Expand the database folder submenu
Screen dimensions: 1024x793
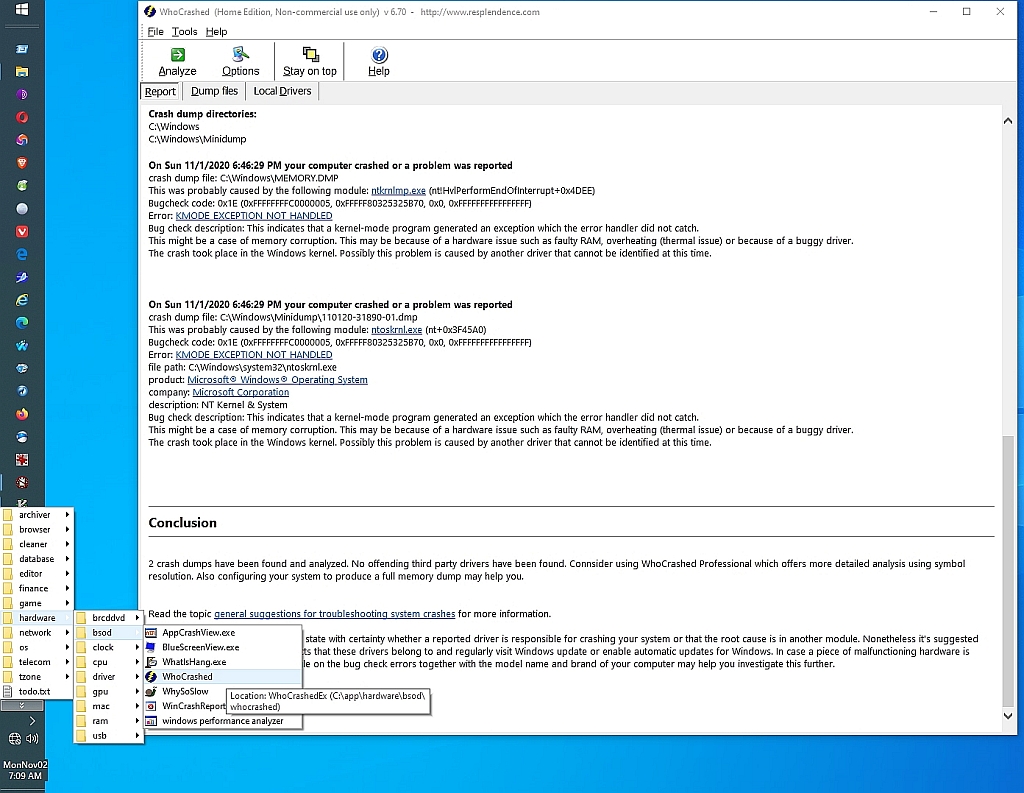[x=37, y=559]
